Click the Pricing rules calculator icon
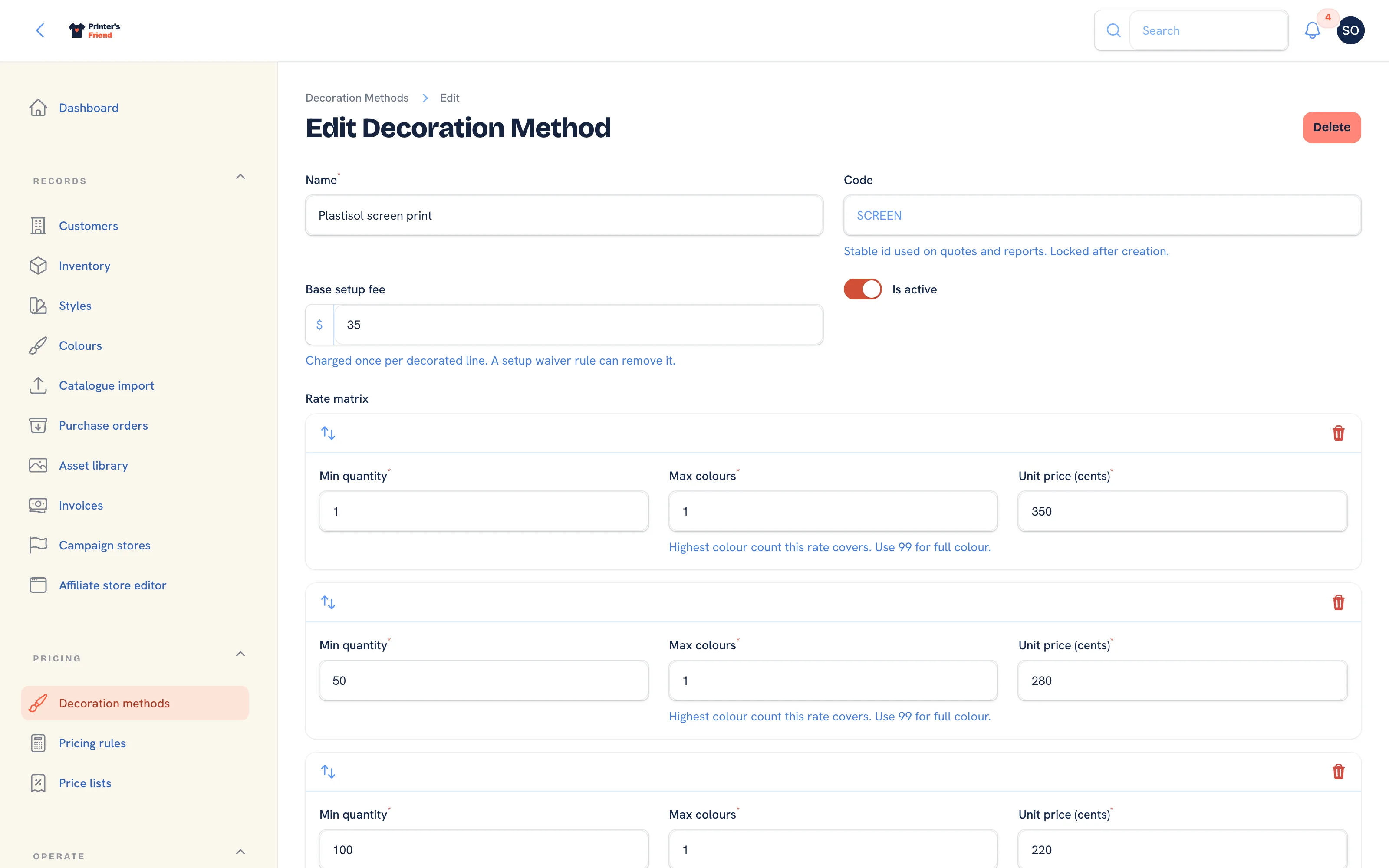 38,743
